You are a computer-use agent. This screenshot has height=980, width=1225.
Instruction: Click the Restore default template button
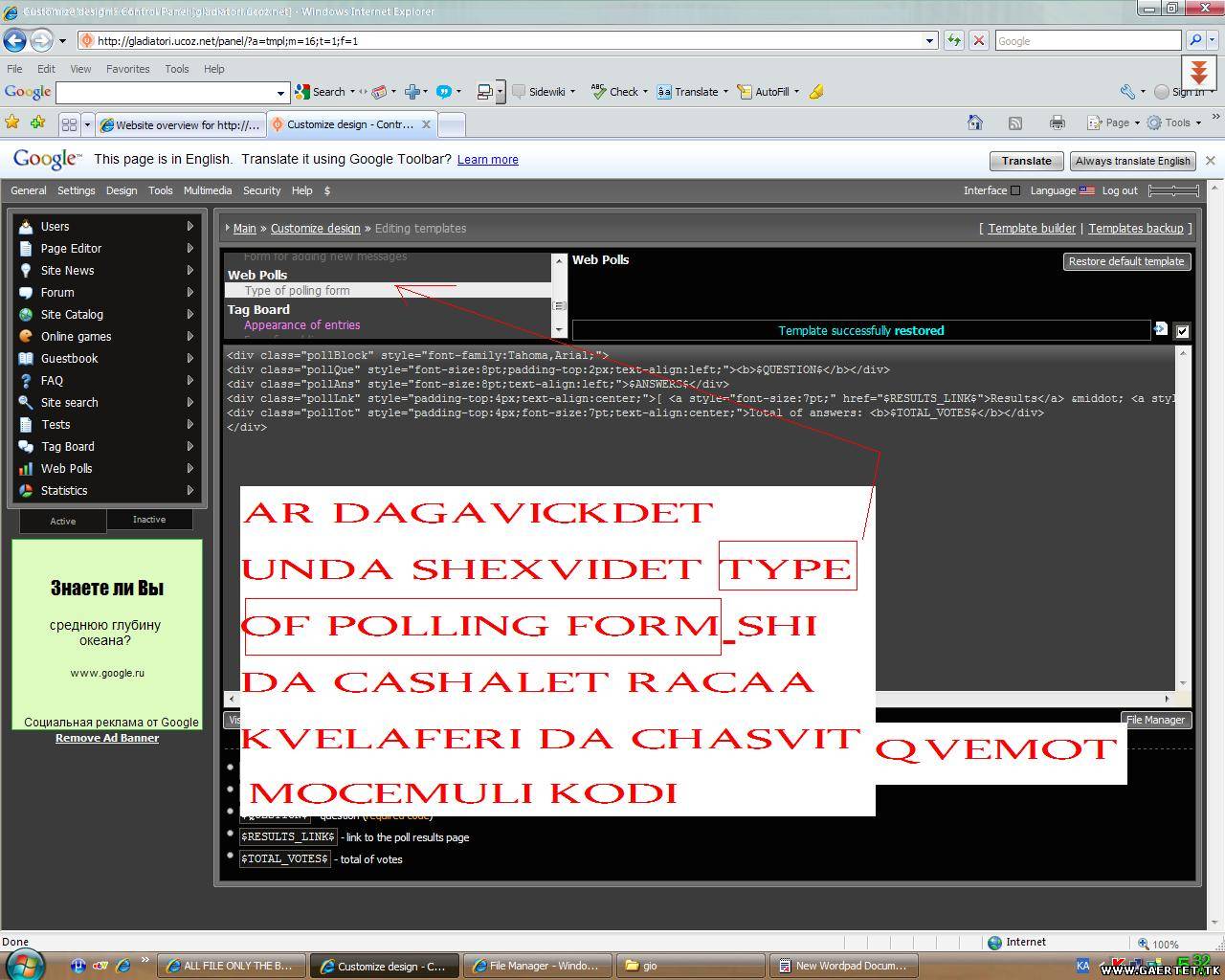point(1125,261)
